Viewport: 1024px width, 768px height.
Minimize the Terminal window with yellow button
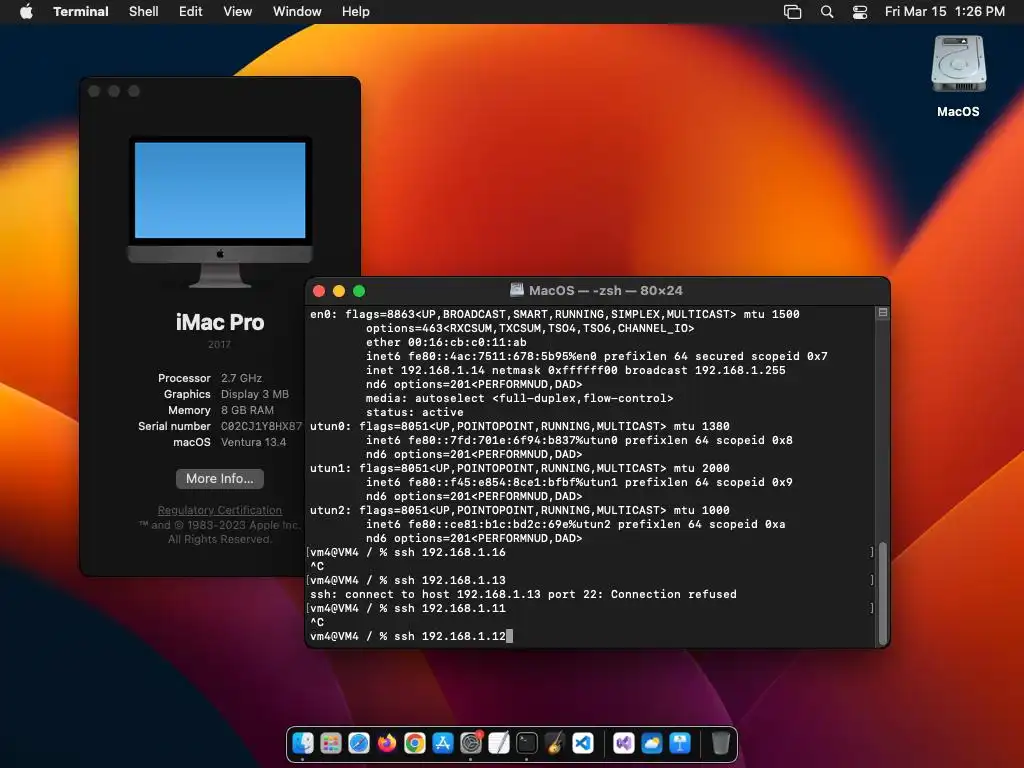(x=339, y=291)
